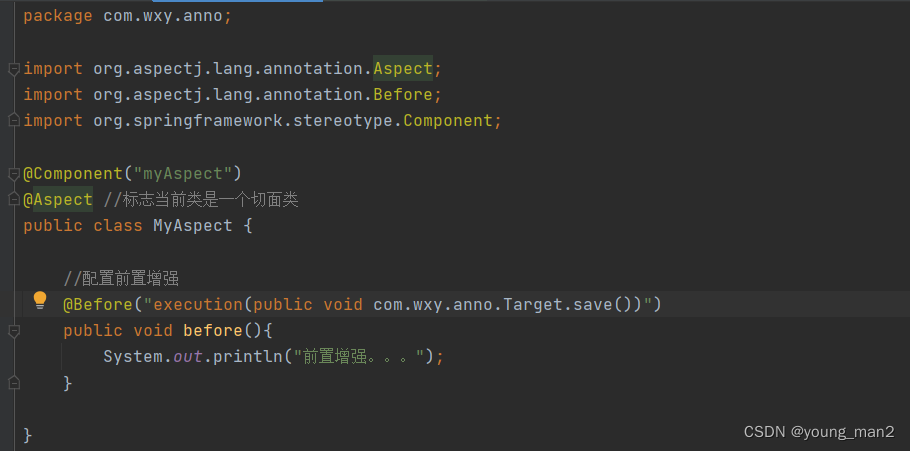Click fold end marker at method closing brace

[x=13, y=382]
